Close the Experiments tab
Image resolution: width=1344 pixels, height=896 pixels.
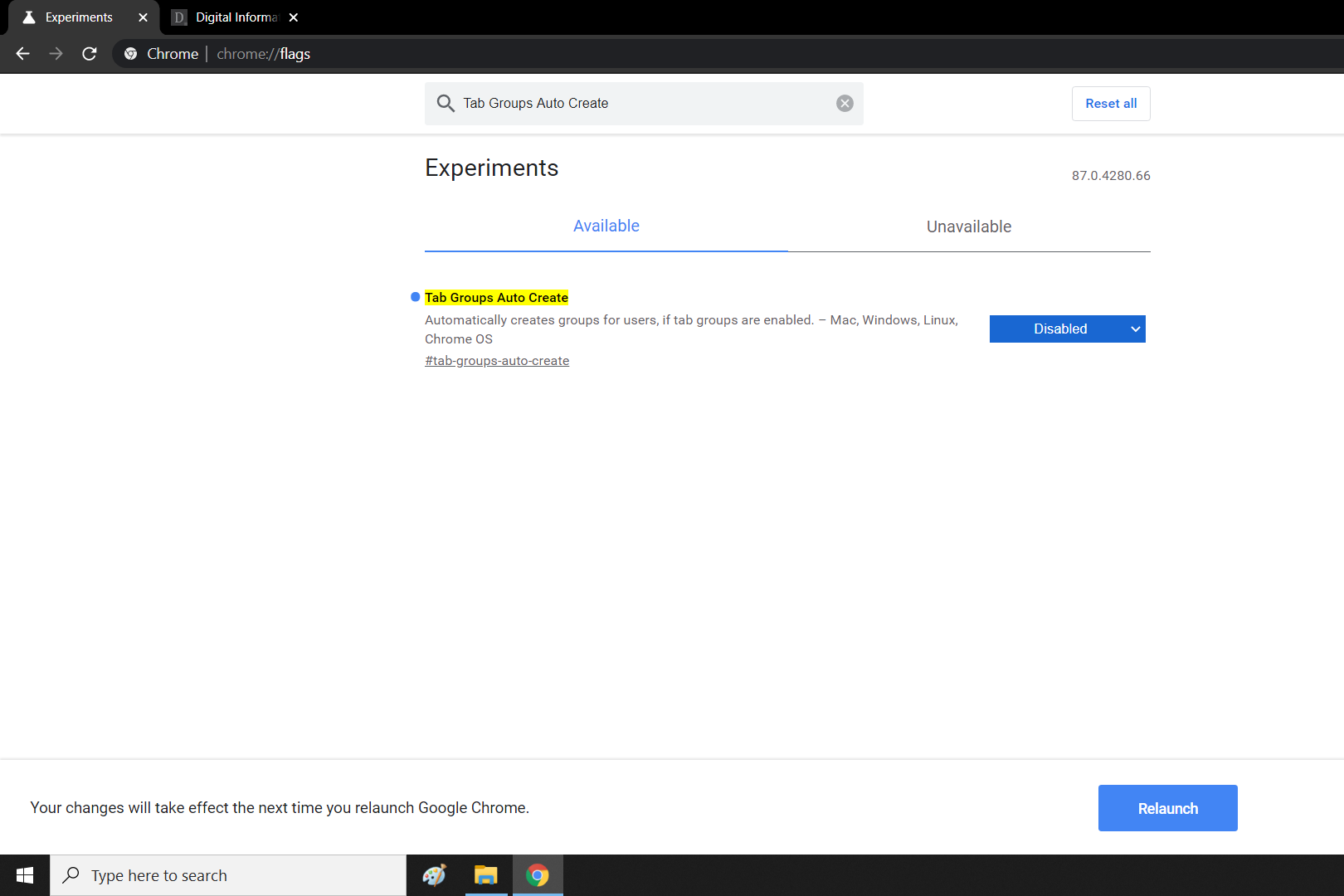(x=143, y=17)
